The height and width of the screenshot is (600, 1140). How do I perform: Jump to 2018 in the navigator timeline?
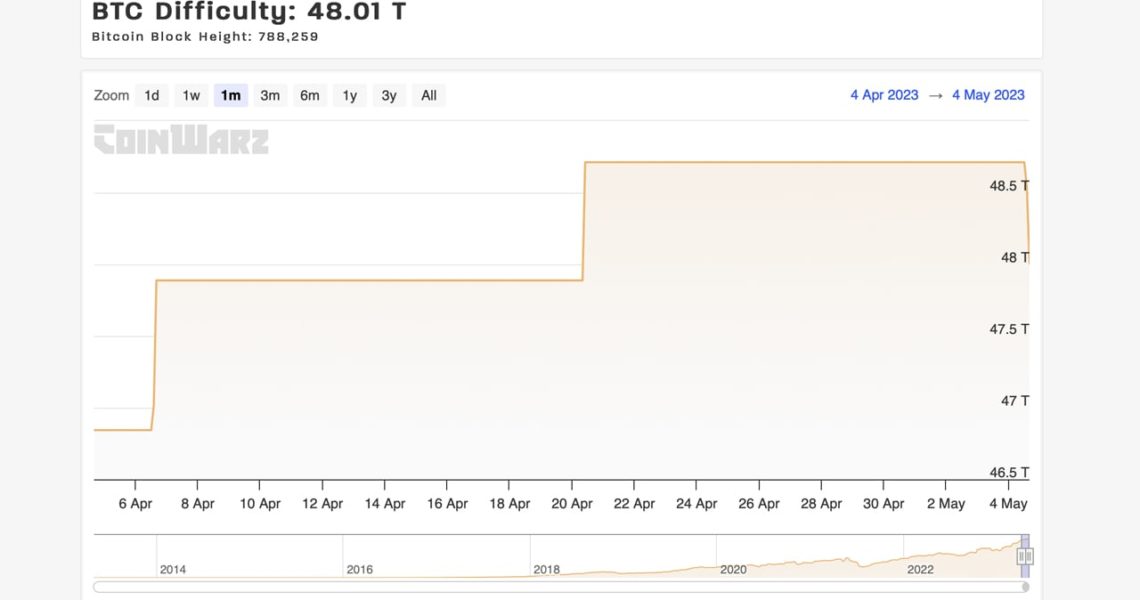tap(546, 569)
